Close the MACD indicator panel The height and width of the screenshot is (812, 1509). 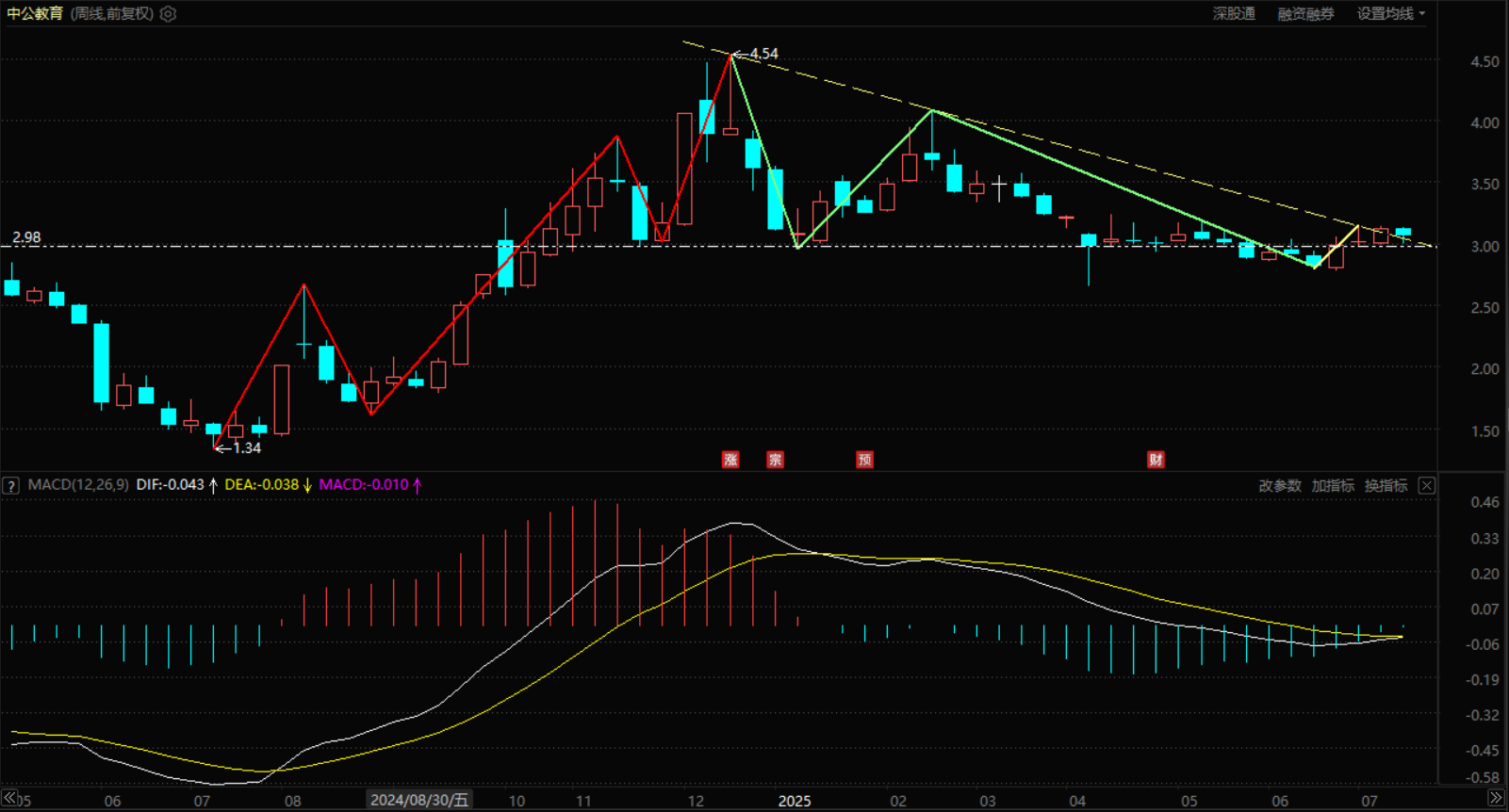[1427, 485]
